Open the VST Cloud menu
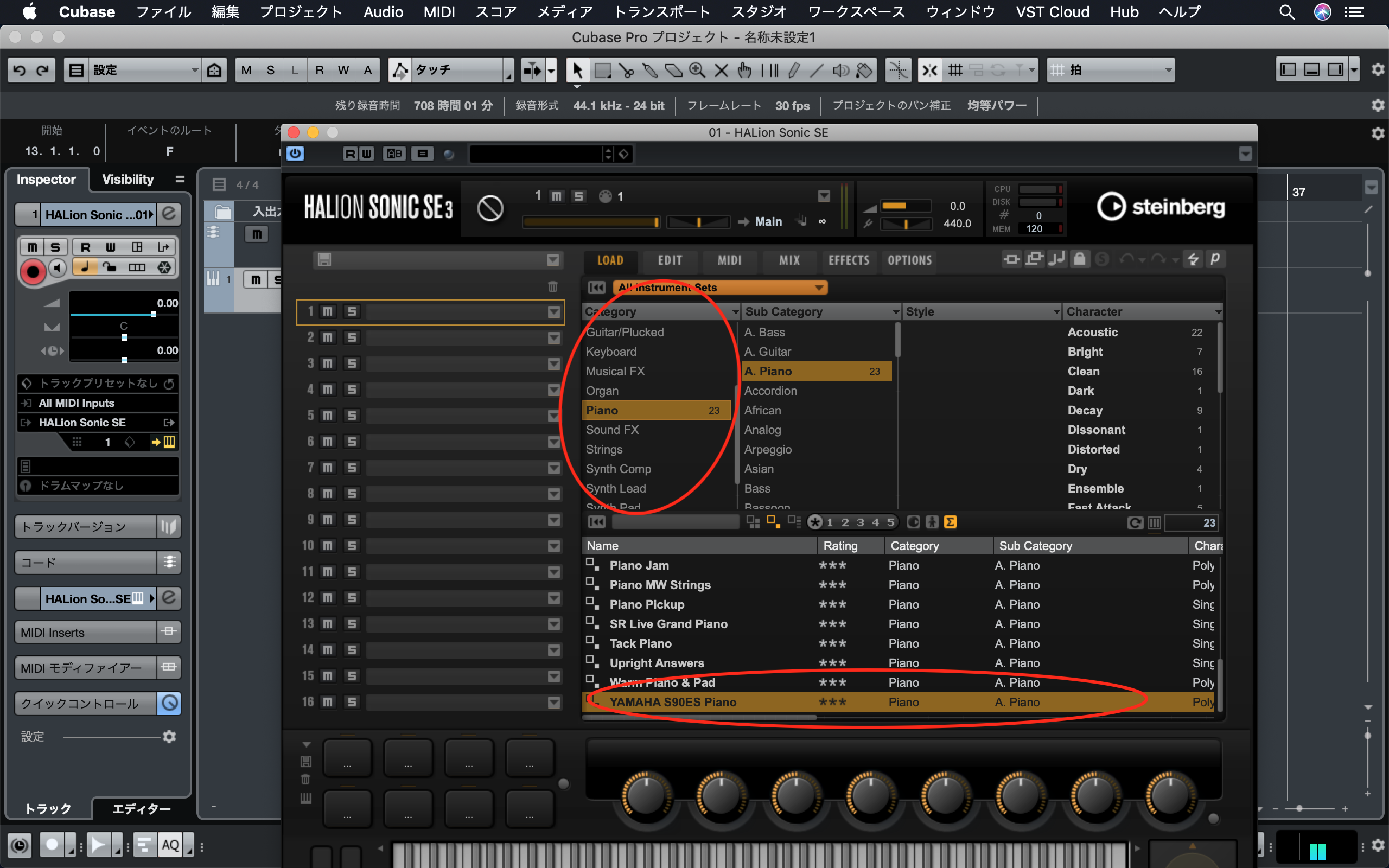1389x868 pixels. [1053, 12]
